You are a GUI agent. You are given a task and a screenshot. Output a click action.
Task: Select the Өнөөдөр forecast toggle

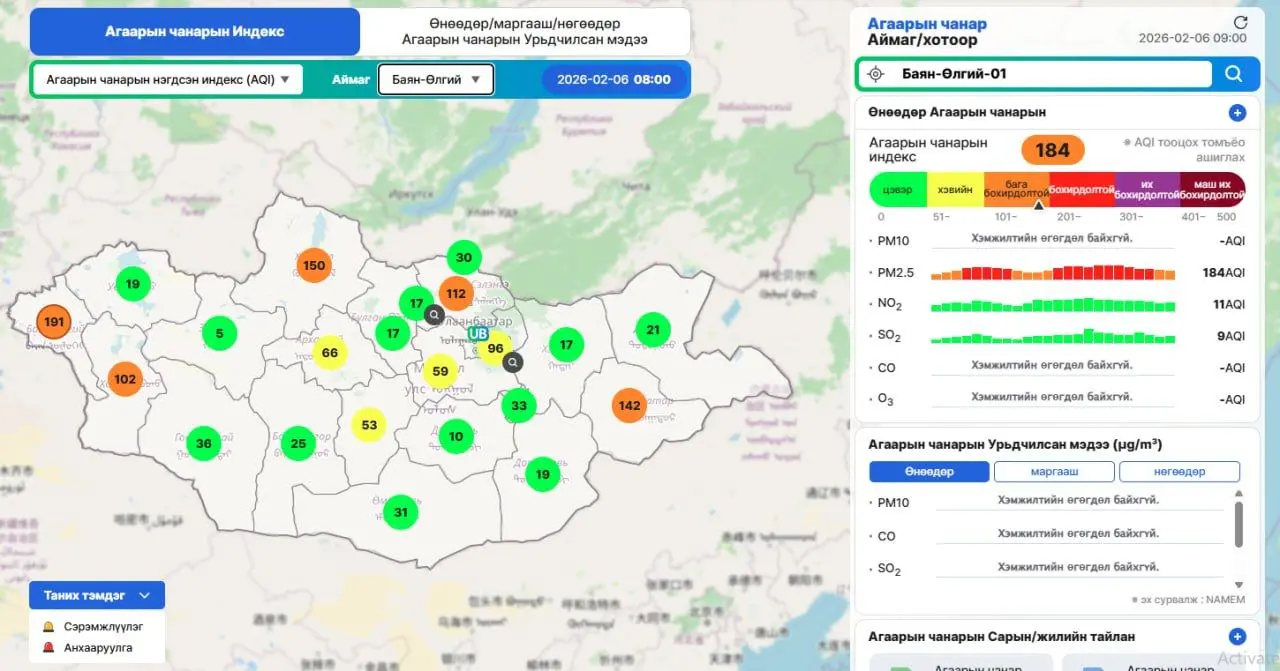[x=929, y=472]
